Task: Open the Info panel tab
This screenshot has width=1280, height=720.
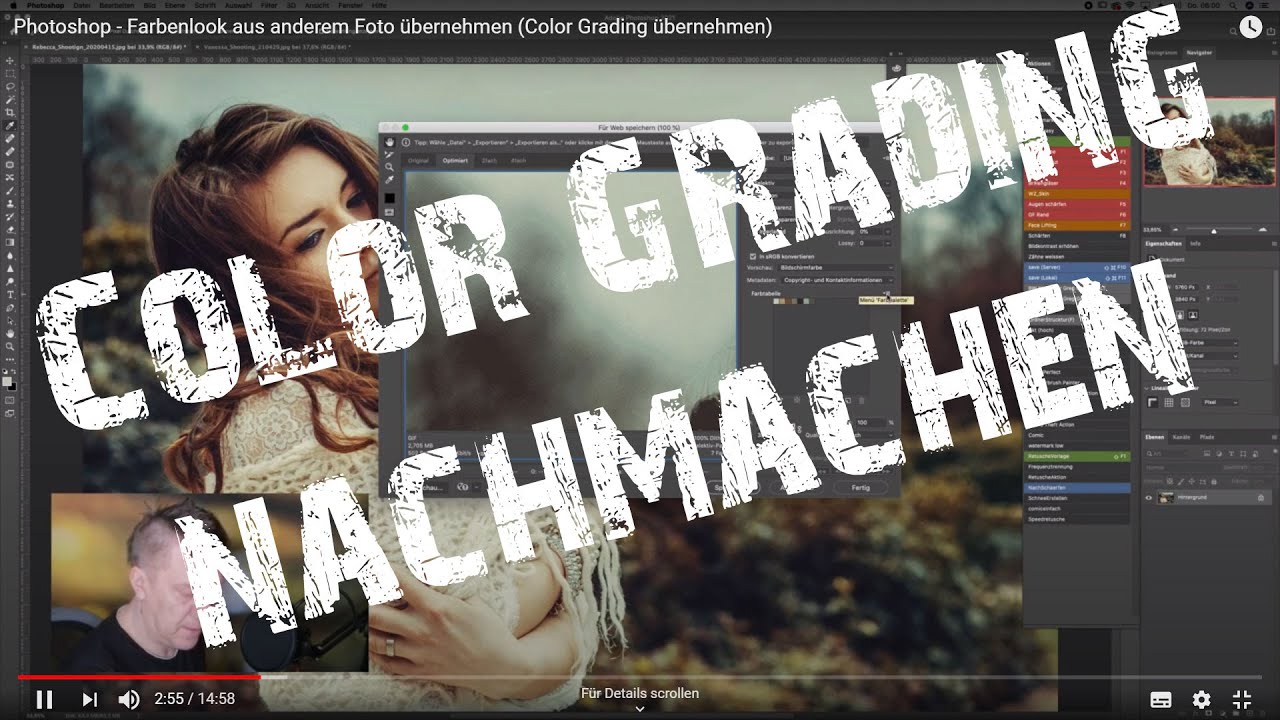Action: pyautogui.click(x=1195, y=243)
